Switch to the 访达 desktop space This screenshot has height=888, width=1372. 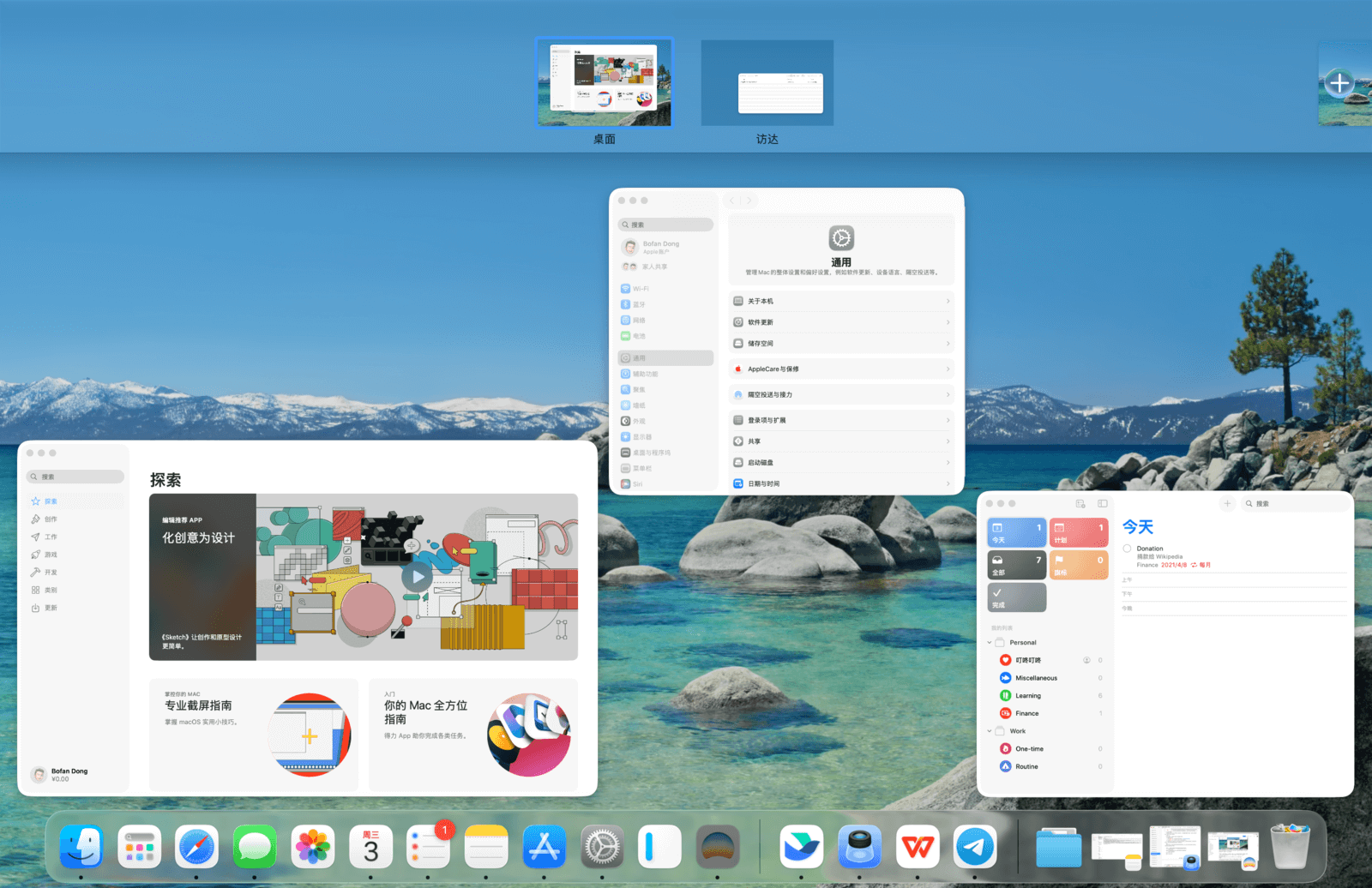tap(767, 84)
